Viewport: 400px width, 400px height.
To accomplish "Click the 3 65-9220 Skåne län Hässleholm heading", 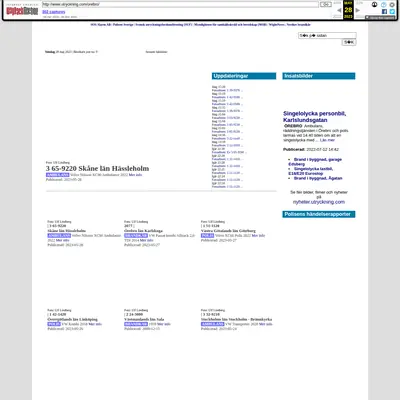I will coord(97,168).
